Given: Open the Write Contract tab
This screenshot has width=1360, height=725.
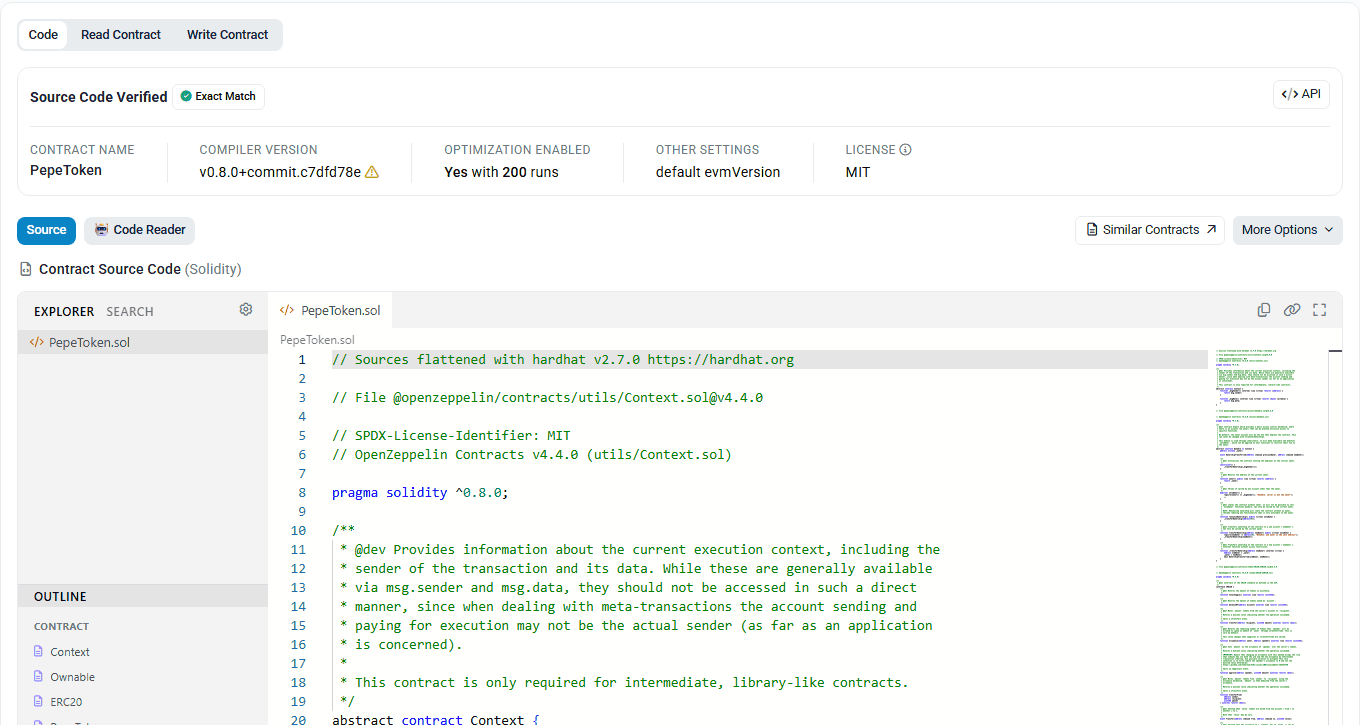Looking at the screenshot, I should point(228,34).
